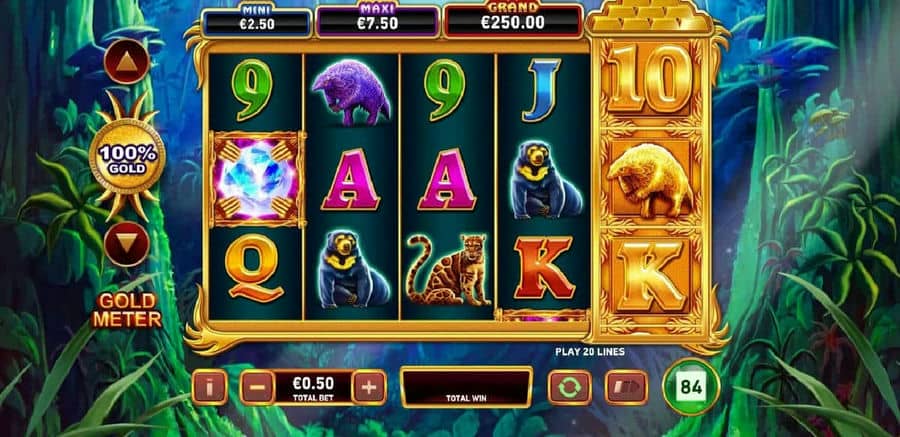Raise gold meter with up arrow
Viewport: 900px width, 437px height.
[x=127, y=61]
